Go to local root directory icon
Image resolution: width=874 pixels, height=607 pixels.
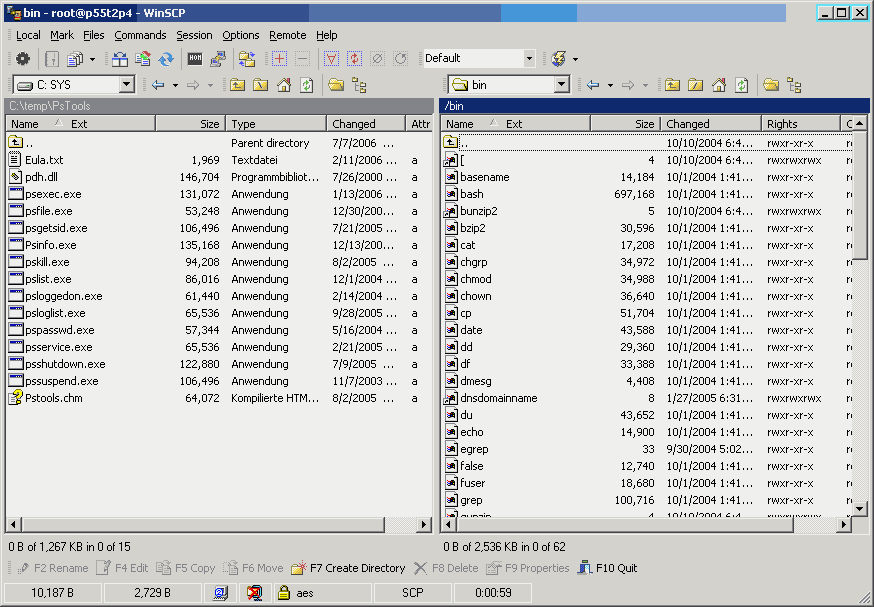tap(260, 85)
